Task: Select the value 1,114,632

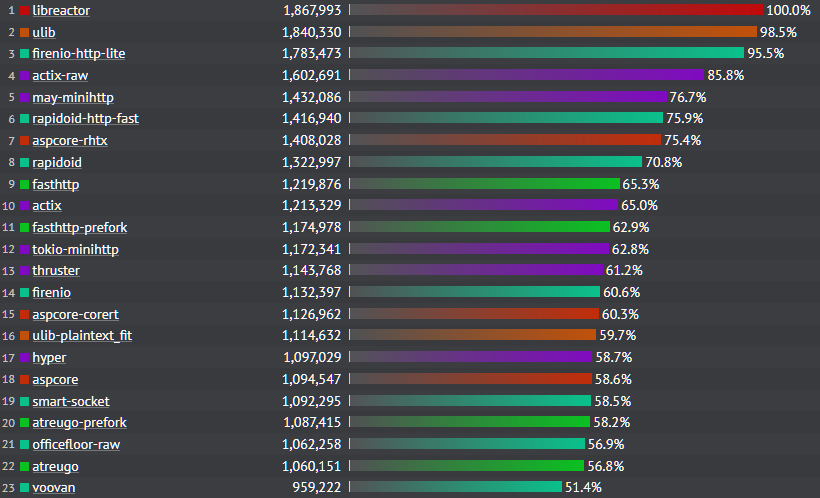Action: 312,336
